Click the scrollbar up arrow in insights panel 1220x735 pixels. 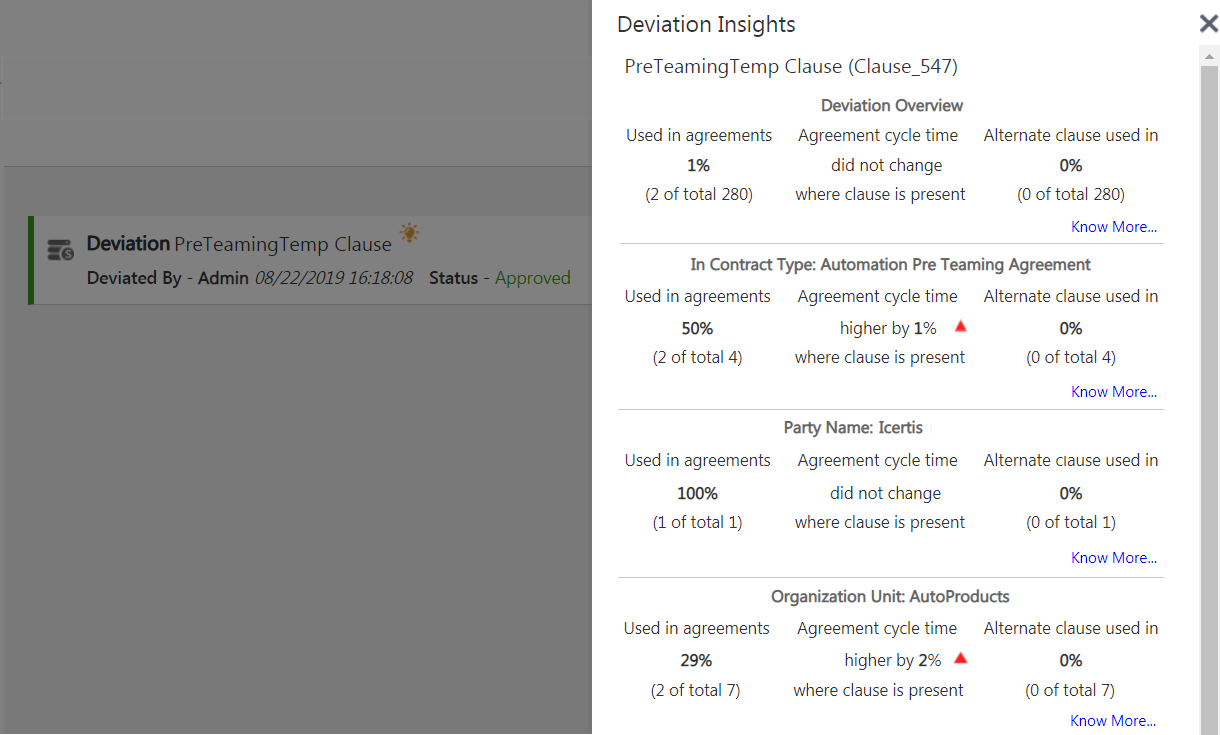pos(1208,57)
